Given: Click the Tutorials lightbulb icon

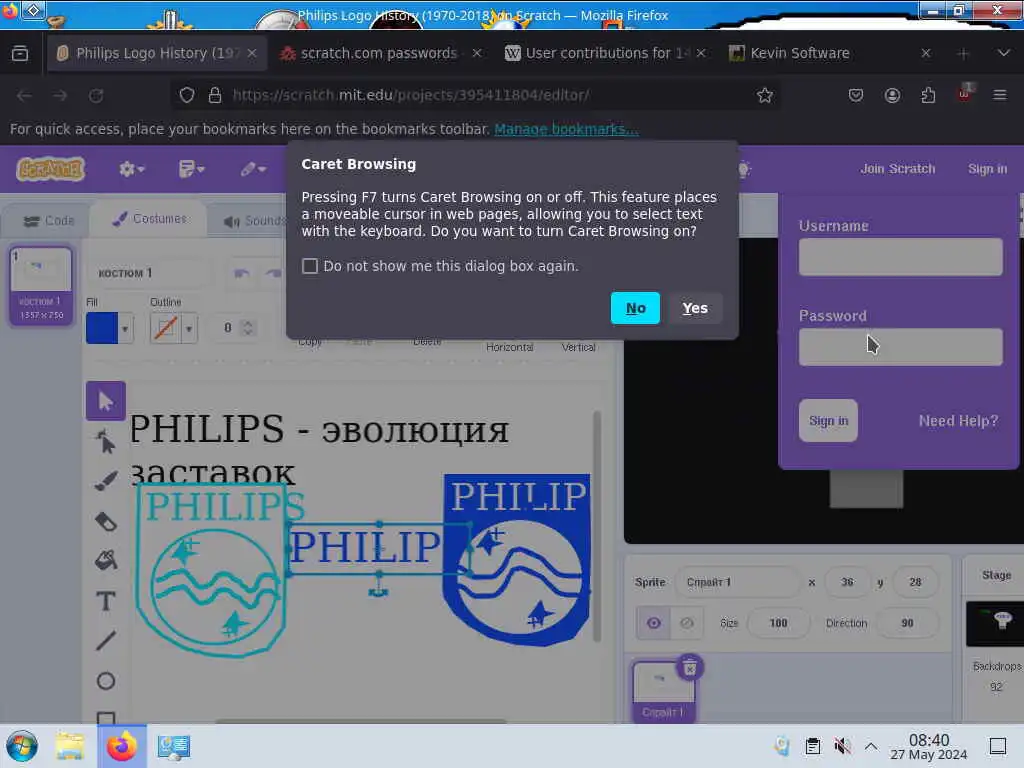Looking at the screenshot, I should click(x=744, y=169).
